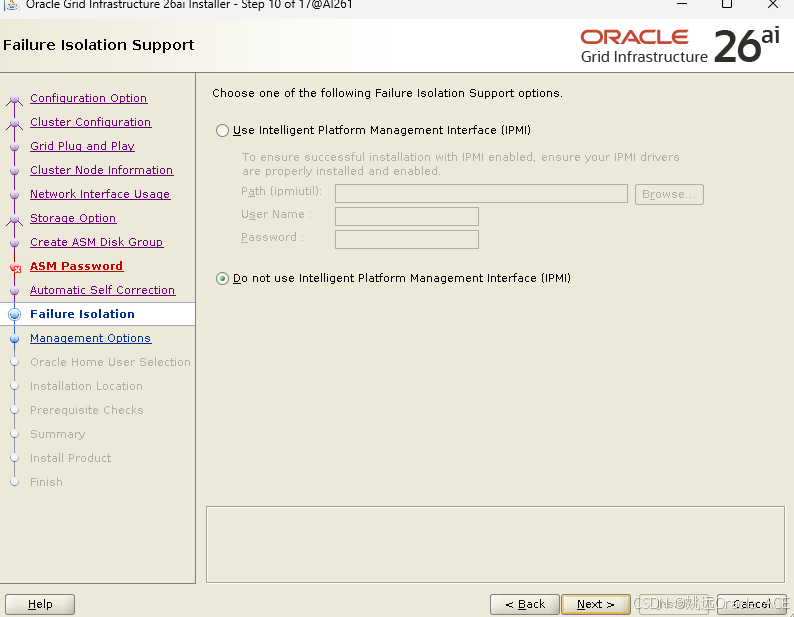Screen dimensions: 794x617
Task: Go to Storage Option step
Action: coord(73,218)
